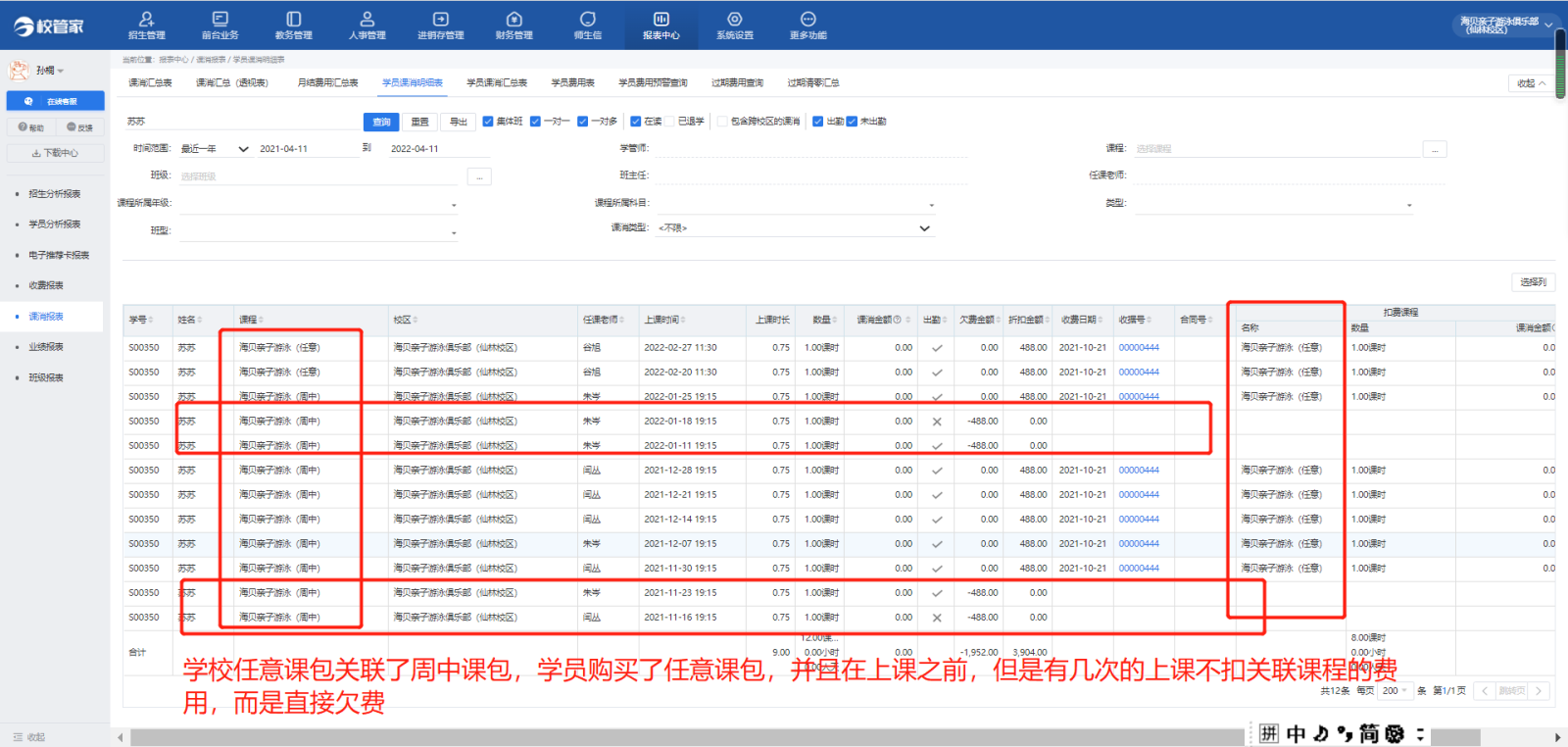Uncheck the 未出勤 filter checkbox

852,122
